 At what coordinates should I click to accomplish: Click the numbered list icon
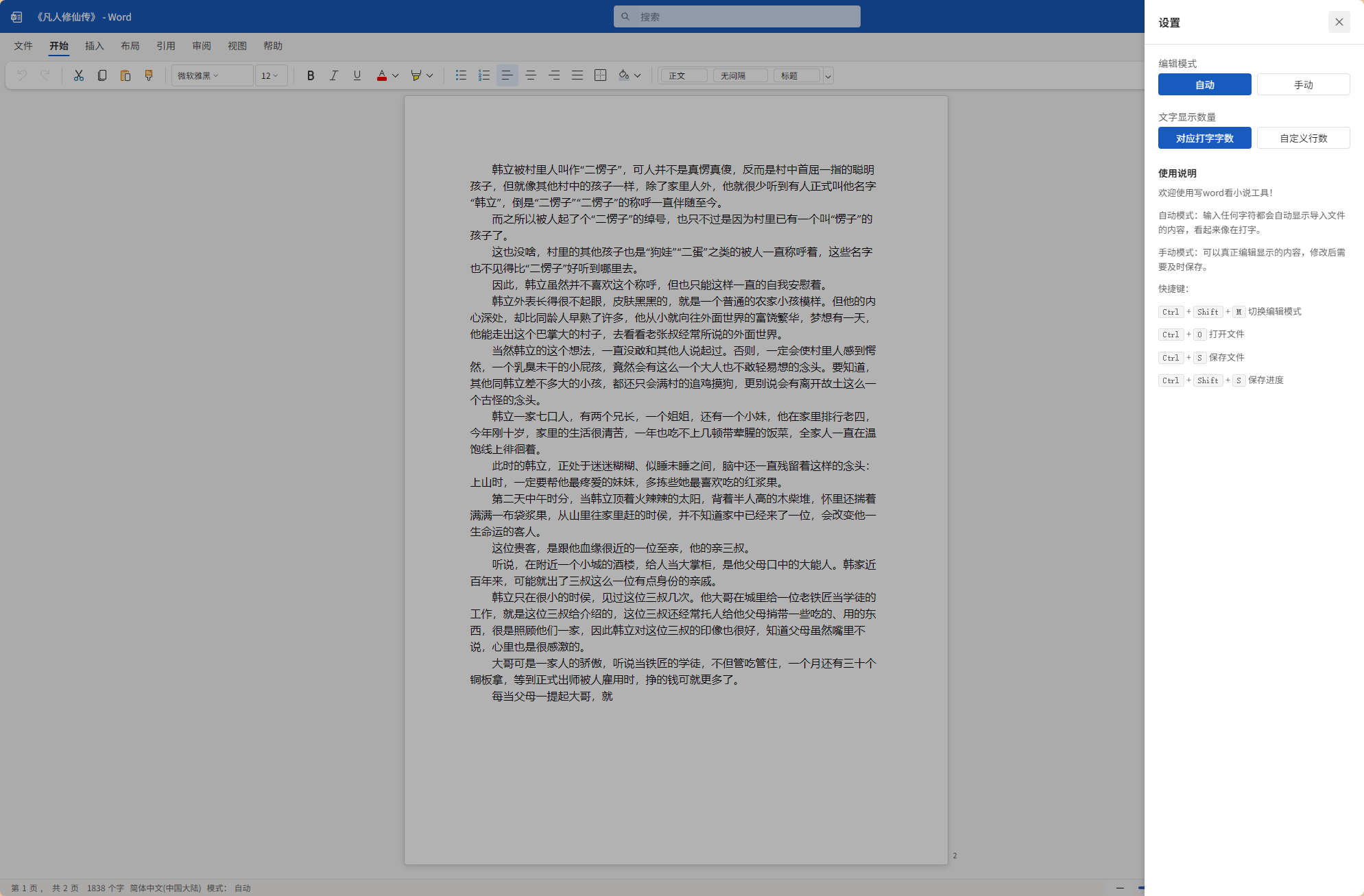(x=484, y=75)
